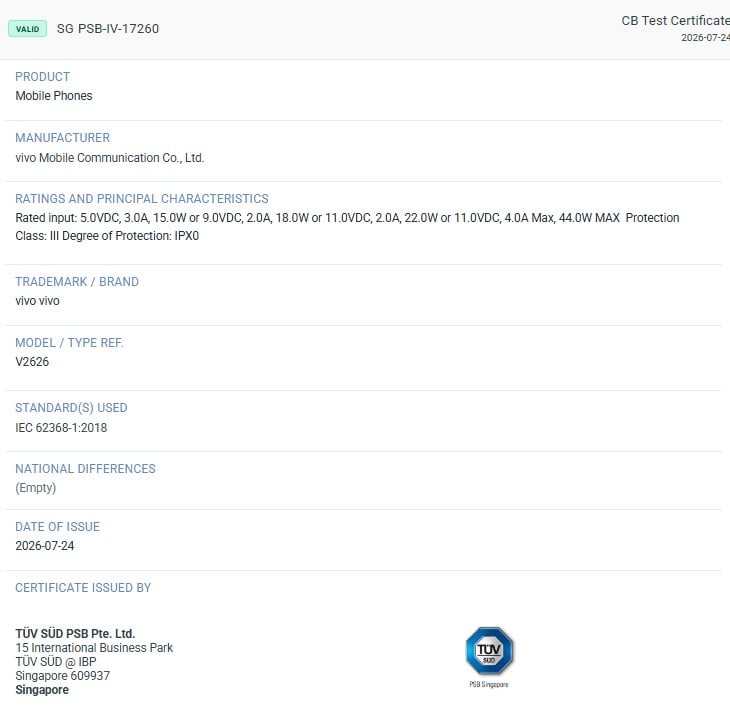Select Class: III Degree of Protection line

pos(107,236)
